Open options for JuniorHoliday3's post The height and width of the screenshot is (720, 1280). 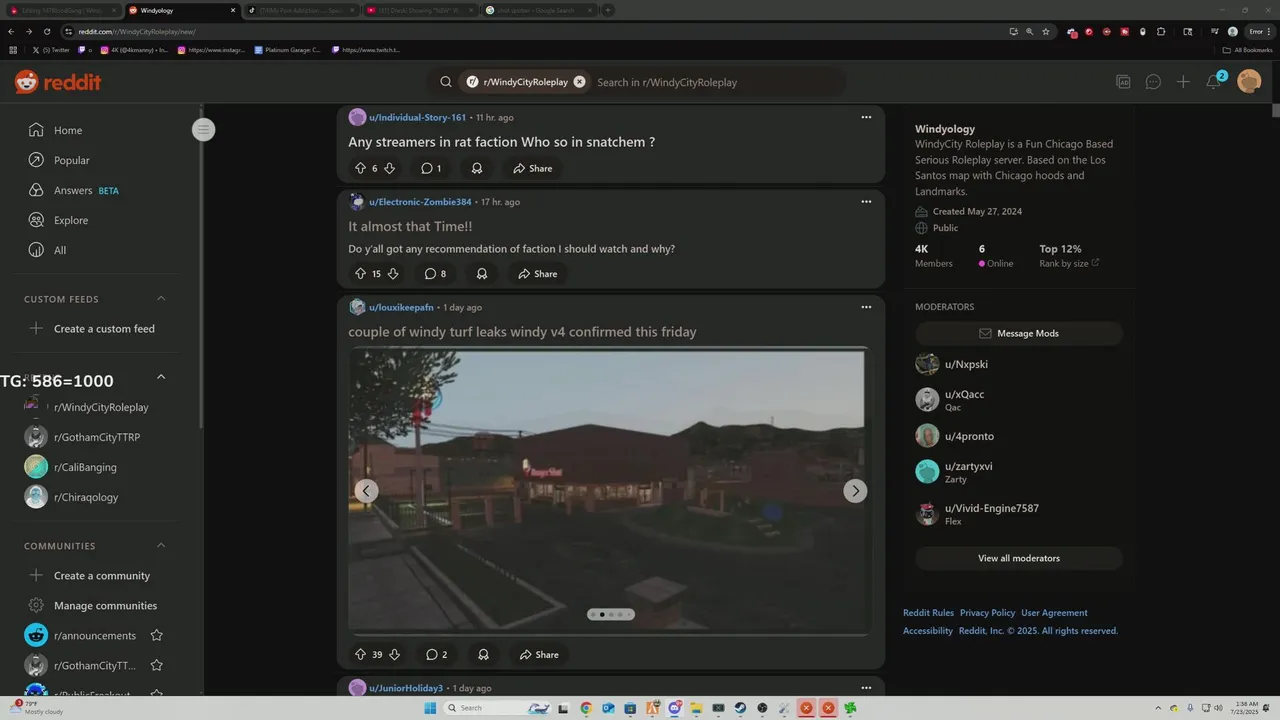(x=866, y=688)
